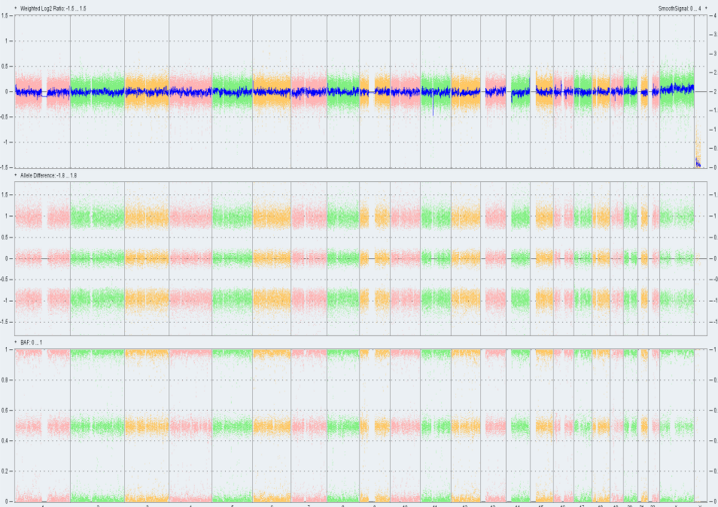Click the blue signal drop at far right
This screenshot has height=507, width=718.
pyautogui.click(x=696, y=162)
